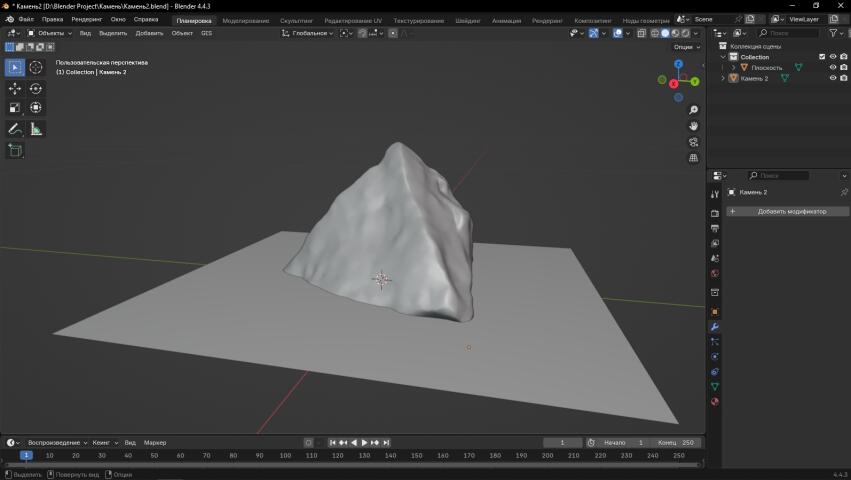Open Воспроизведение playback dropdown
This screenshot has height=480, width=851.
(57, 443)
